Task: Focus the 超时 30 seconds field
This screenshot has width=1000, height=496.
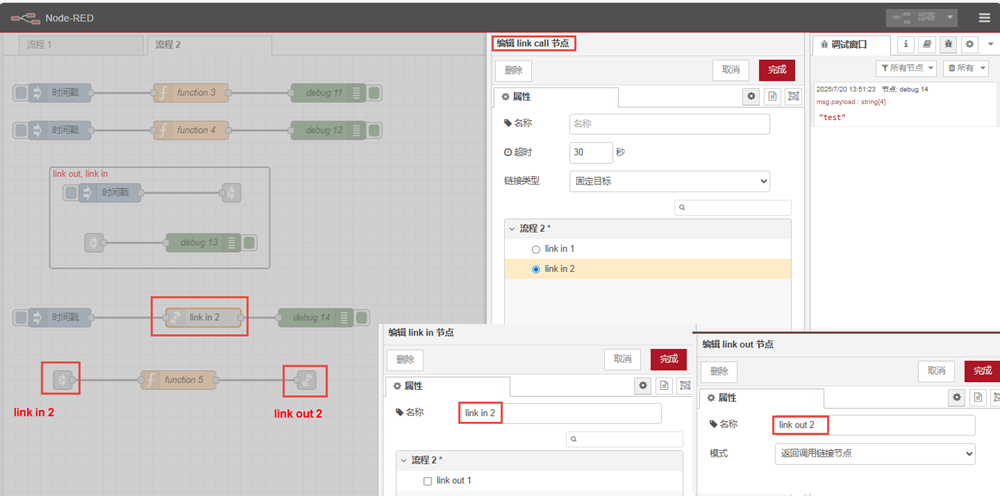Action: pyautogui.click(x=591, y=152)
